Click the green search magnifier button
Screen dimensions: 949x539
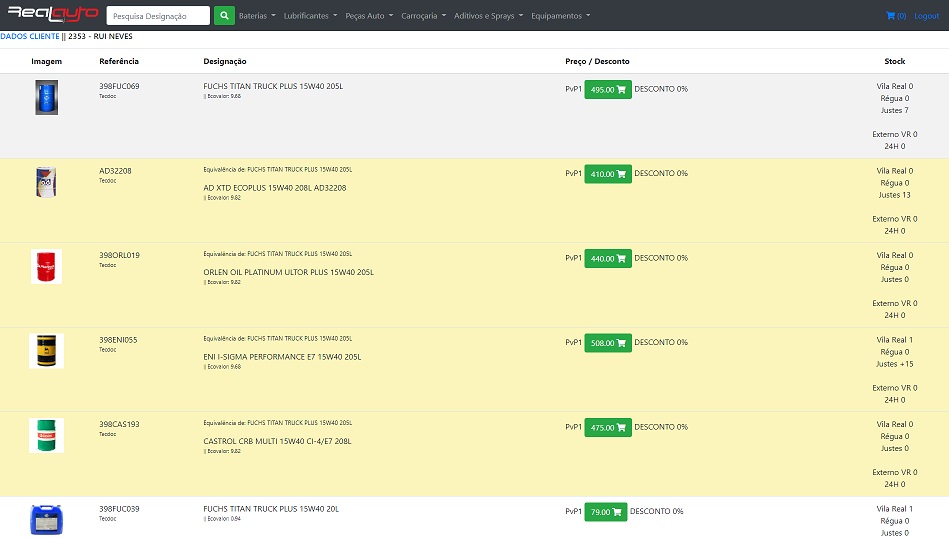click(224, 16)
